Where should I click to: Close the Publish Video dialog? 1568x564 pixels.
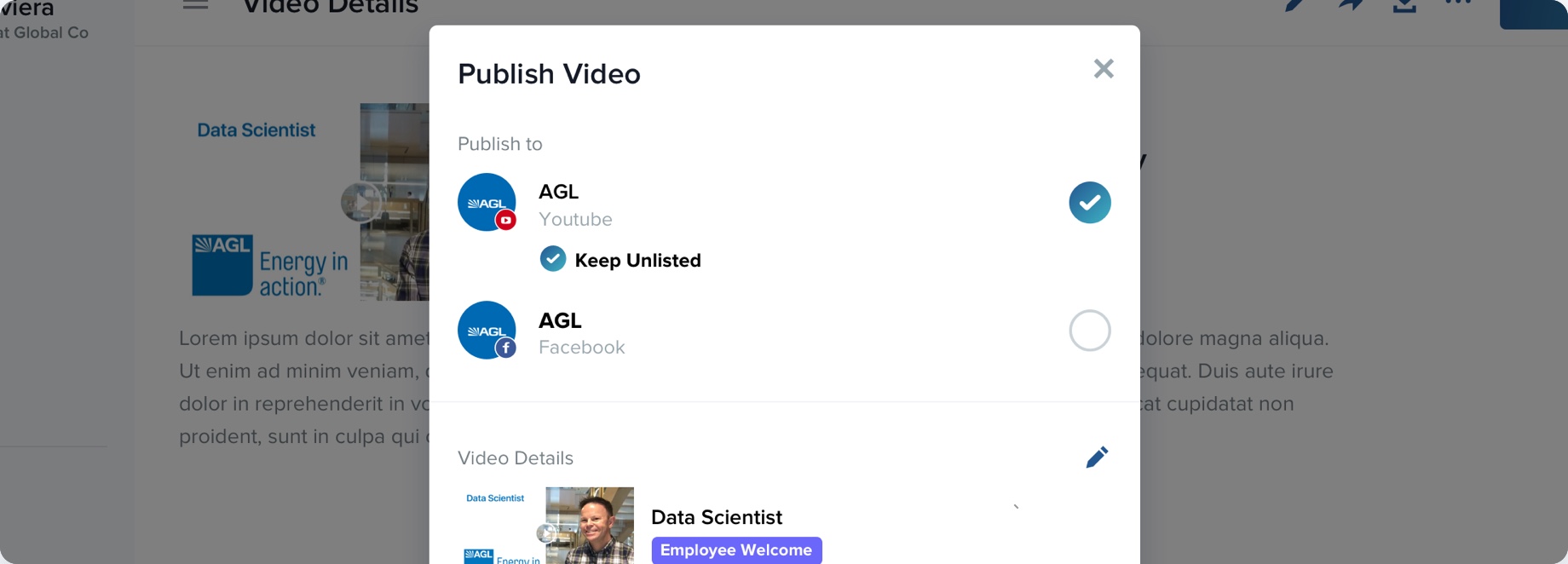(x=1104, y=69)
